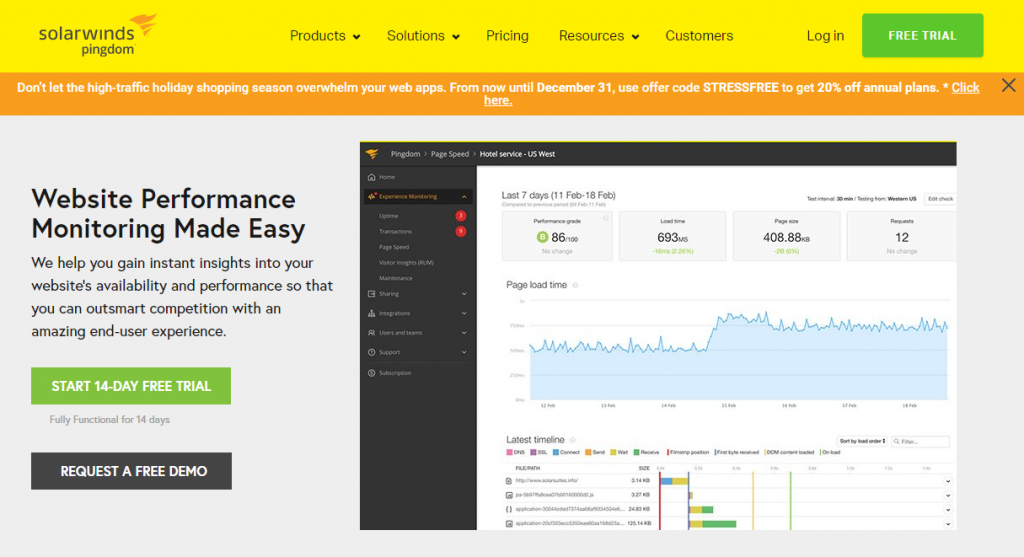Screen dimensions: 1024x557
Task: Close the orange promo banner
Action: (1008, 85)
